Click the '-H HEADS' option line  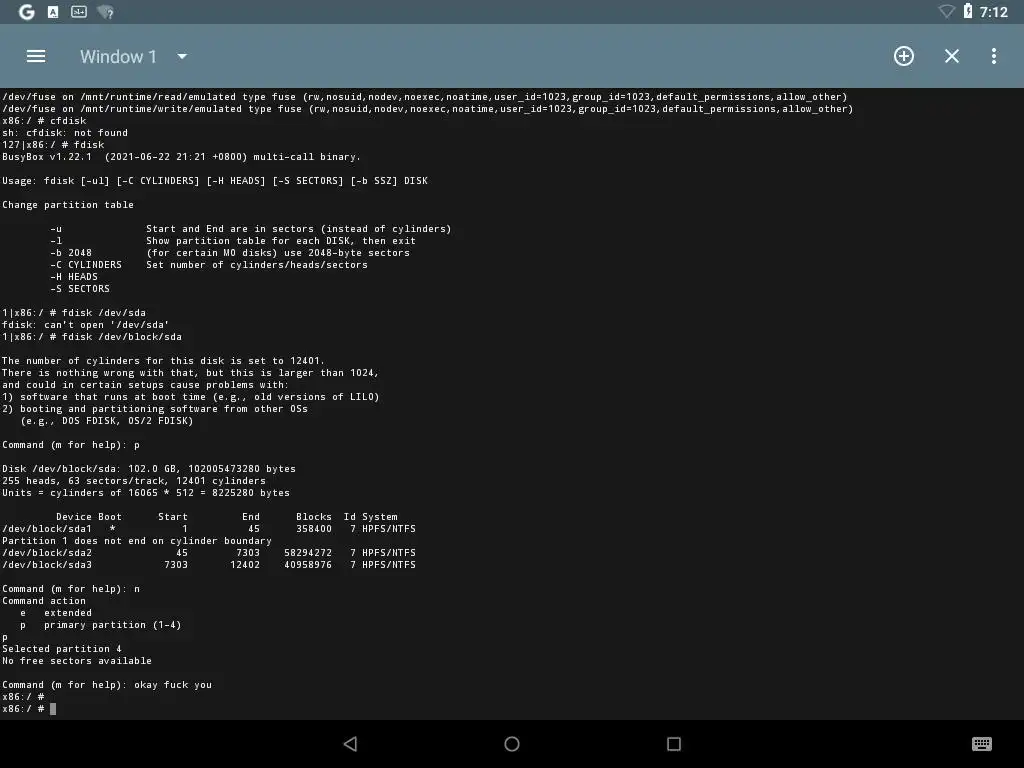[x=74, y=276]
